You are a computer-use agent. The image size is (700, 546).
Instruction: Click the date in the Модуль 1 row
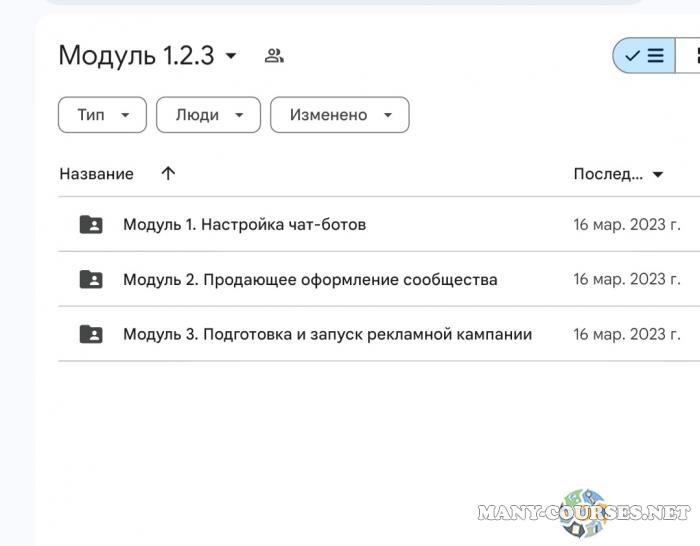627,224
